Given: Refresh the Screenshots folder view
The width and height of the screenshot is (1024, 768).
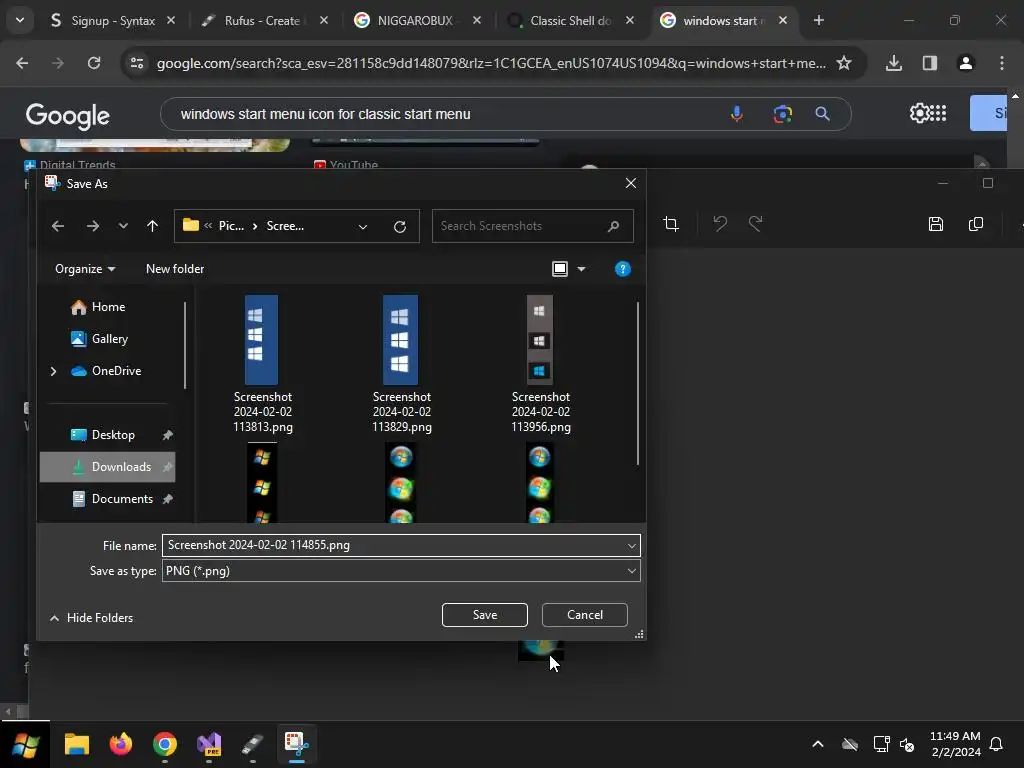Looking at the screenshot, I should pyautogui.click(x=400, y=226).
